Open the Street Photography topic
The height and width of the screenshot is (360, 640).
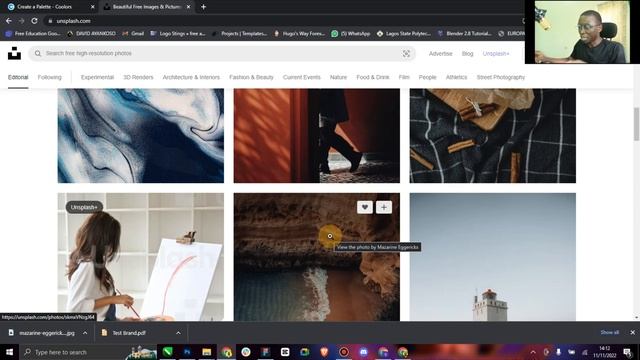(501, 77)
